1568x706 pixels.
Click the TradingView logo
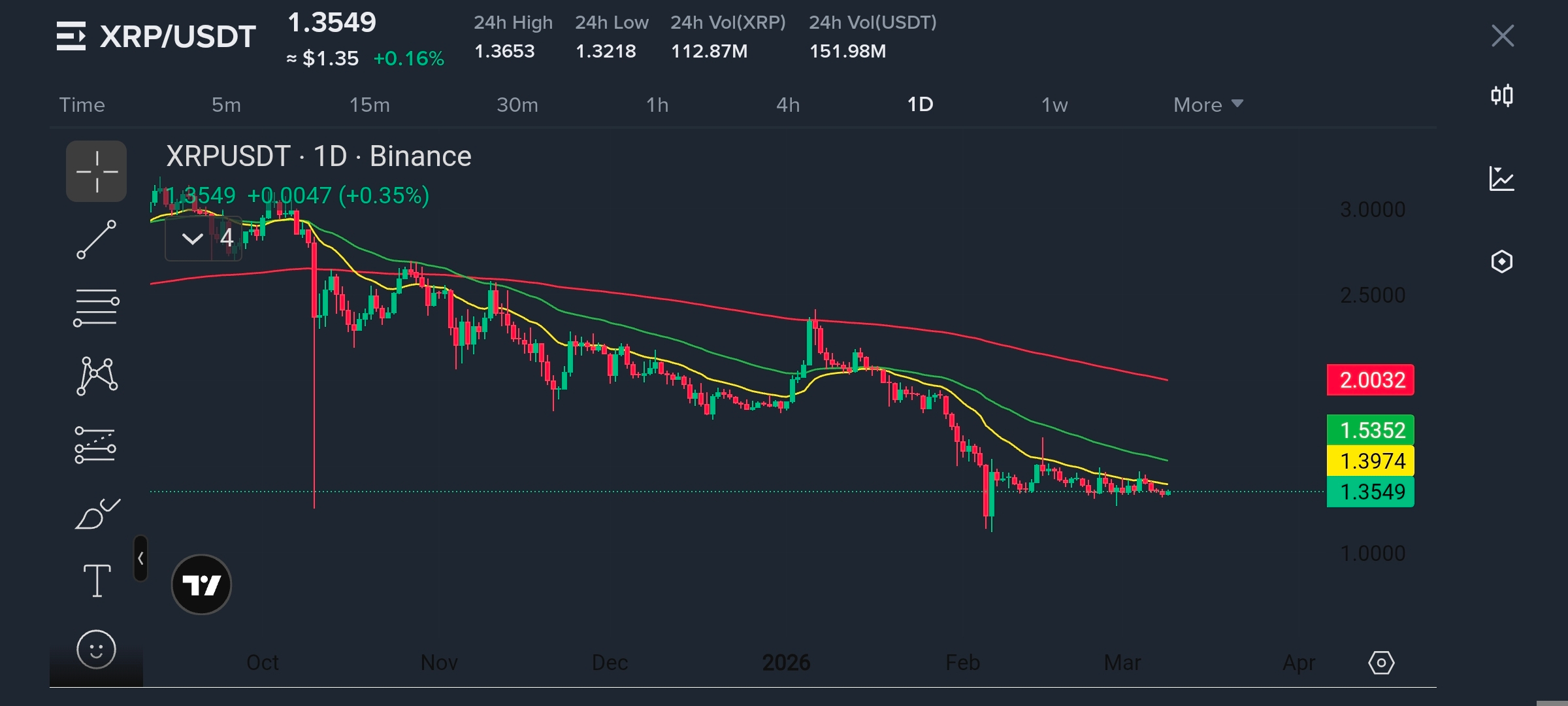(x=201, y=584)
